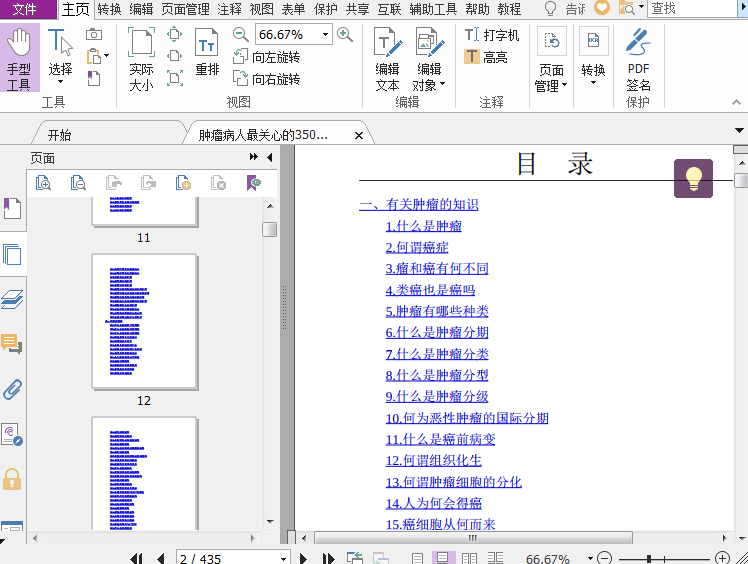The image size is (748, 564).
Task: Open the ribbon 66.67% zoom dropdown
Action: [x=325, y=34]
